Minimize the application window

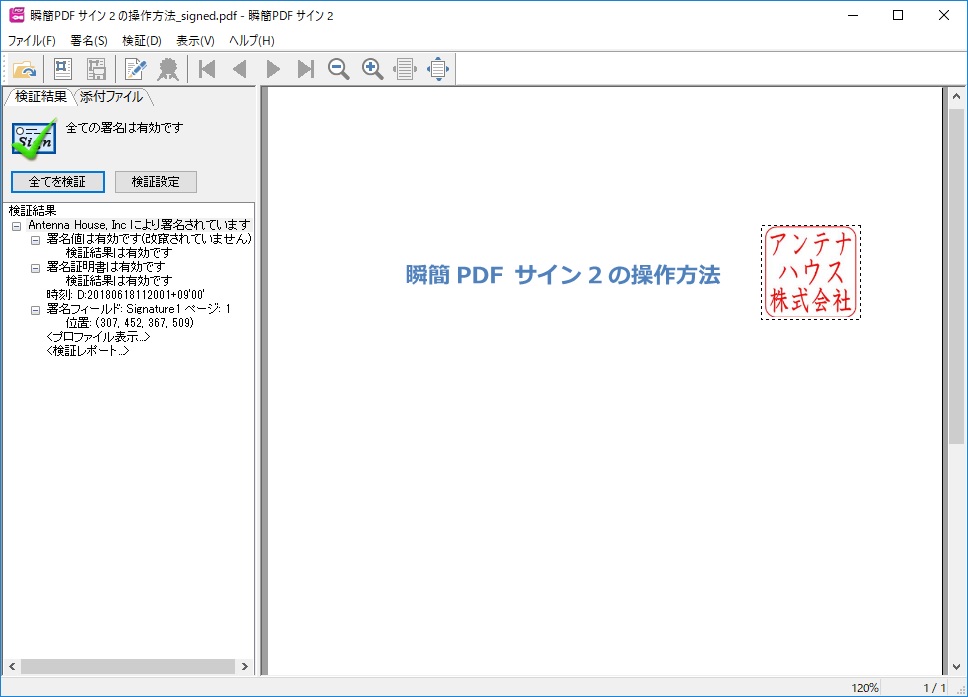[x=853, y=15]
